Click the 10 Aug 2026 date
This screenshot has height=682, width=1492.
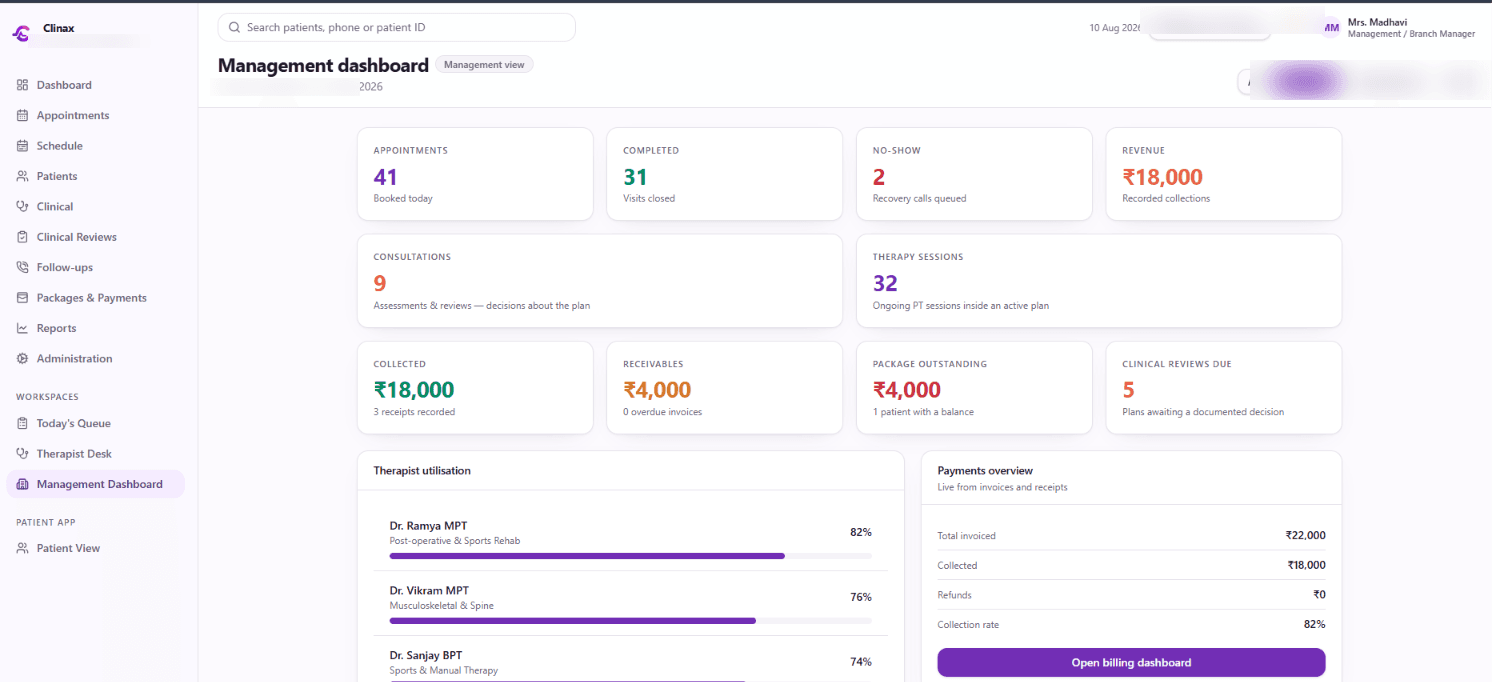click(1115, 28)
